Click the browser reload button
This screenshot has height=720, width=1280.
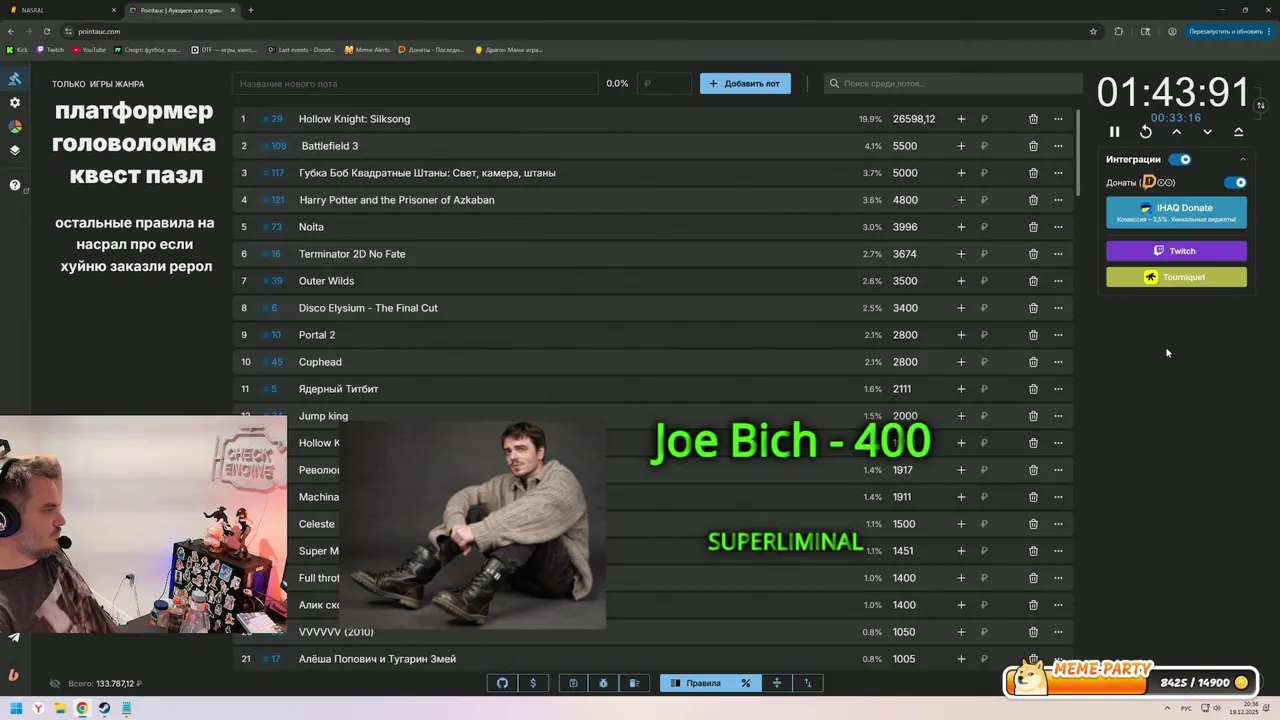tap(46, 31)
